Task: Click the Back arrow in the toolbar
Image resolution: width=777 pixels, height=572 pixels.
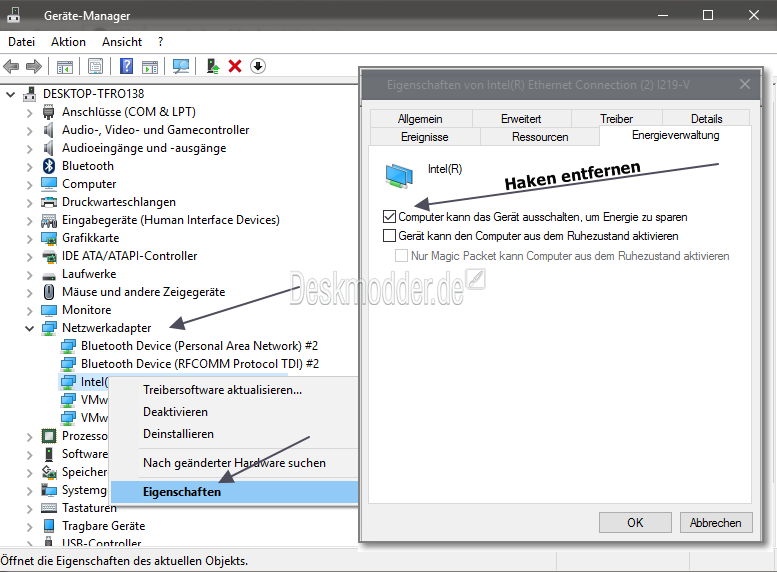Action: tap(11, 66)
